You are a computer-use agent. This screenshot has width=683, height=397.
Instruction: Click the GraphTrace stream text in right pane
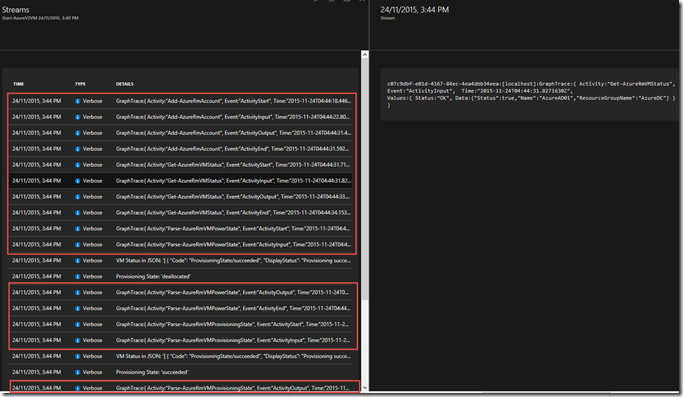[531, 95]
